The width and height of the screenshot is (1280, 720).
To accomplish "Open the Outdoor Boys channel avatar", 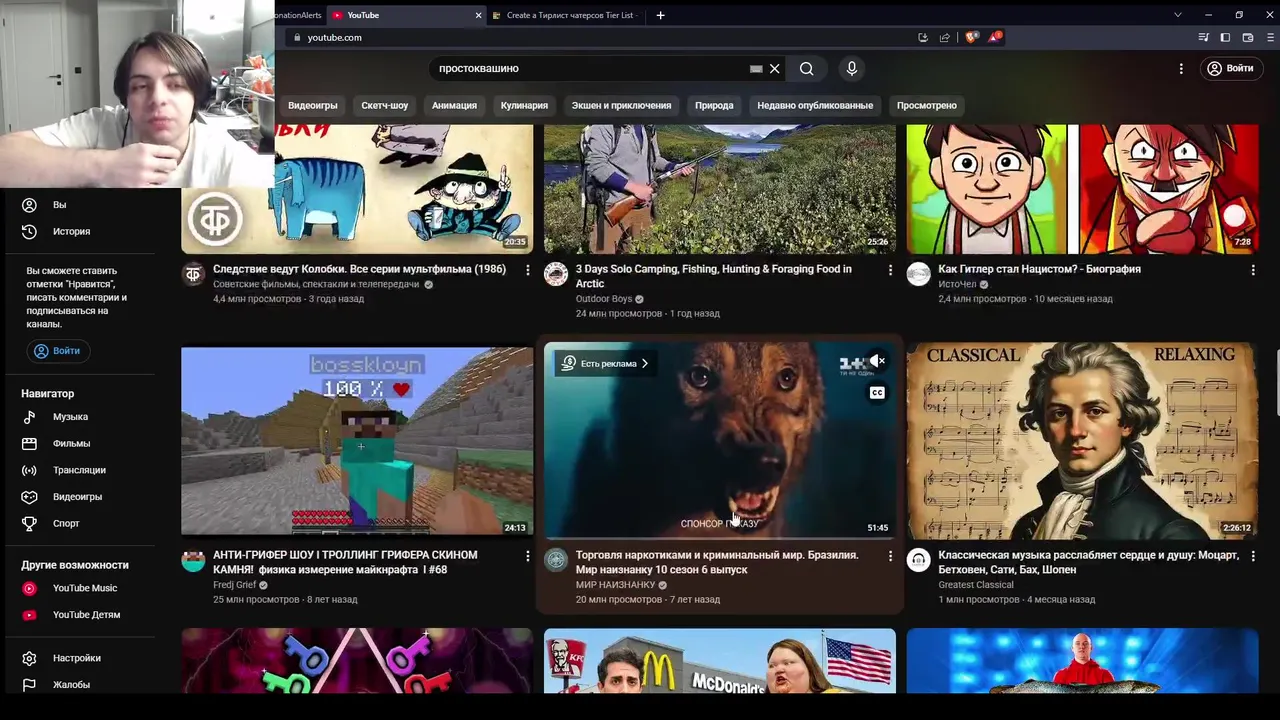I will [556, 274].
